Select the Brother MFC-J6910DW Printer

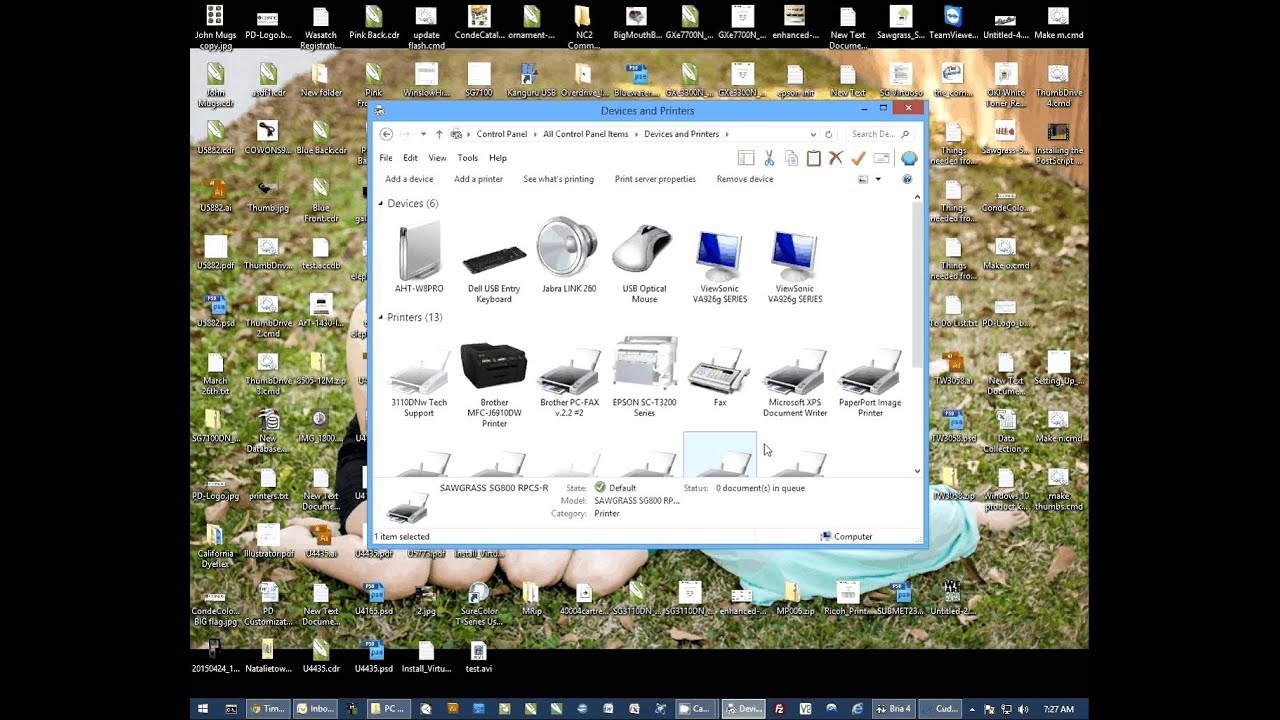[x=494, y=384]
